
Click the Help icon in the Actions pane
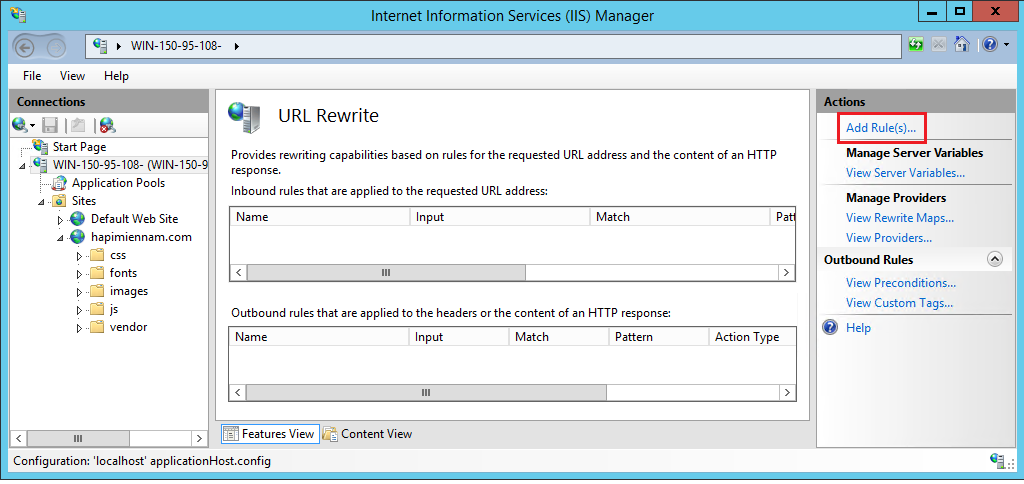pyautogui.click(x=830, y=327)
